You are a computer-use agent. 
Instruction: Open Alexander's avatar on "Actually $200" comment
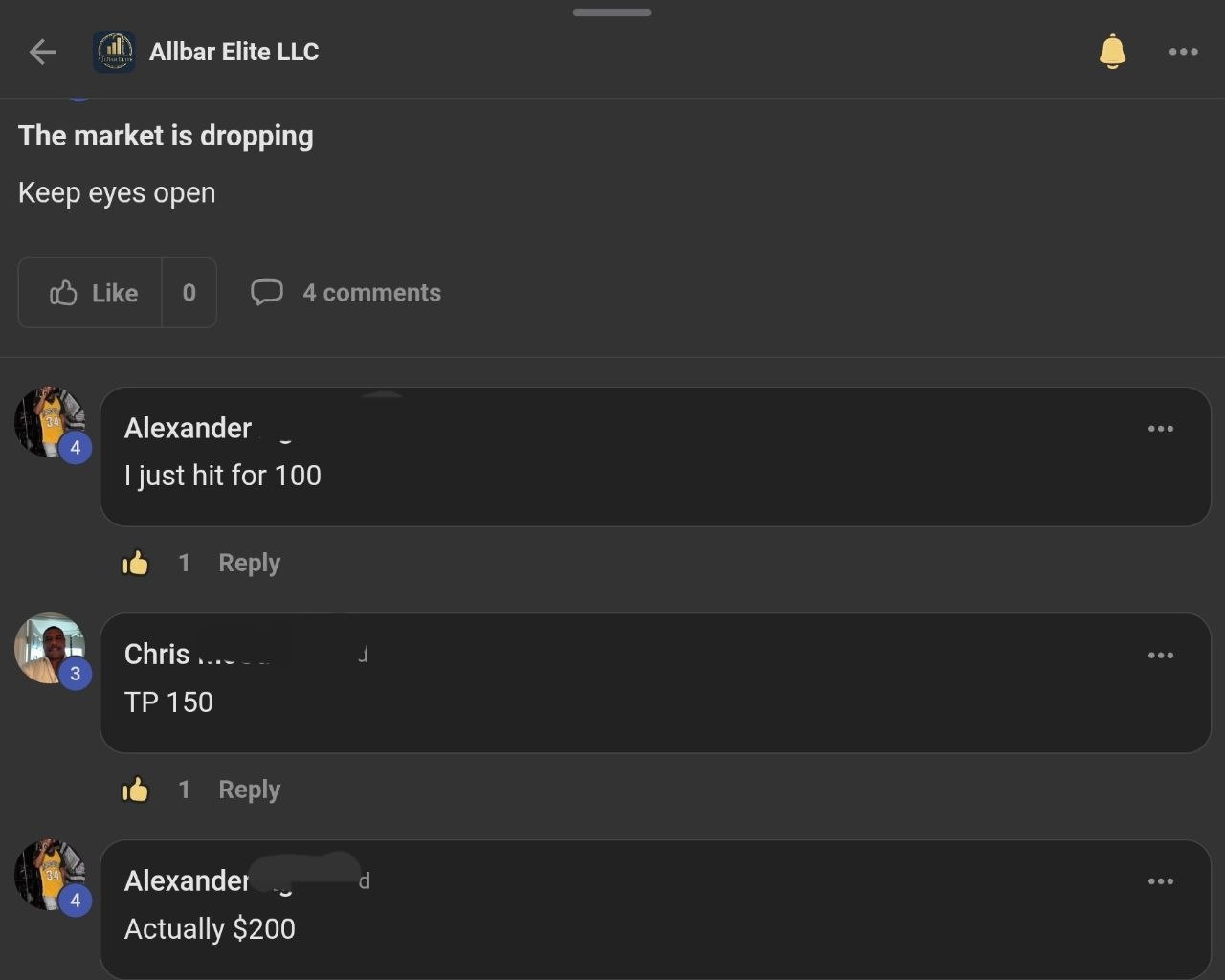click(50, 875)
